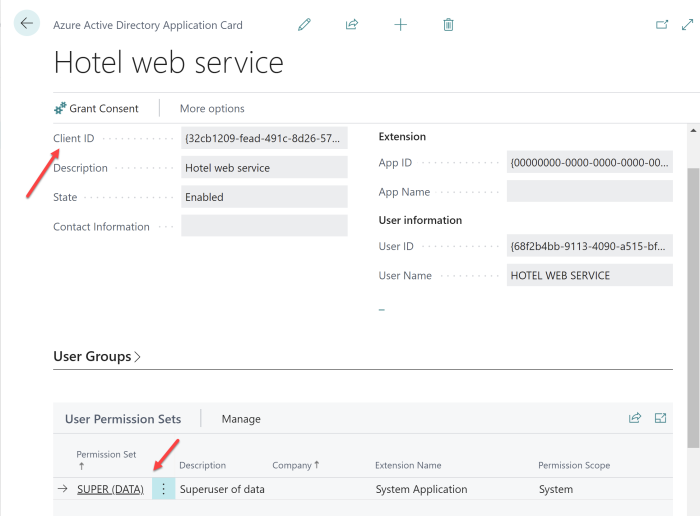Expand User Permission Sets part to full view
Viewport: 700px width, 516px height.
point(661,418)
